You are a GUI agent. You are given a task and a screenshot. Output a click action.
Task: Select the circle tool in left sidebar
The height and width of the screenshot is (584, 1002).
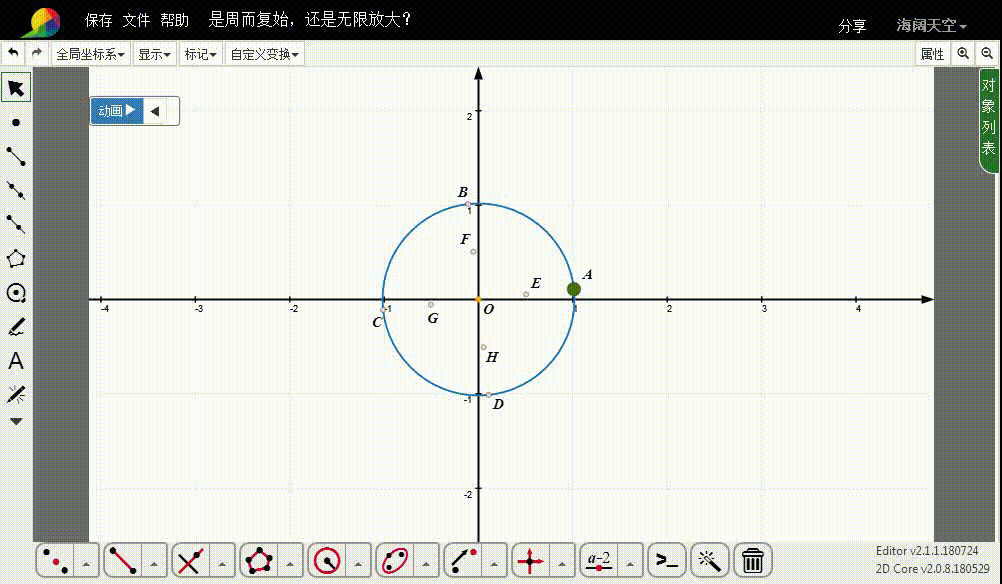16,293
